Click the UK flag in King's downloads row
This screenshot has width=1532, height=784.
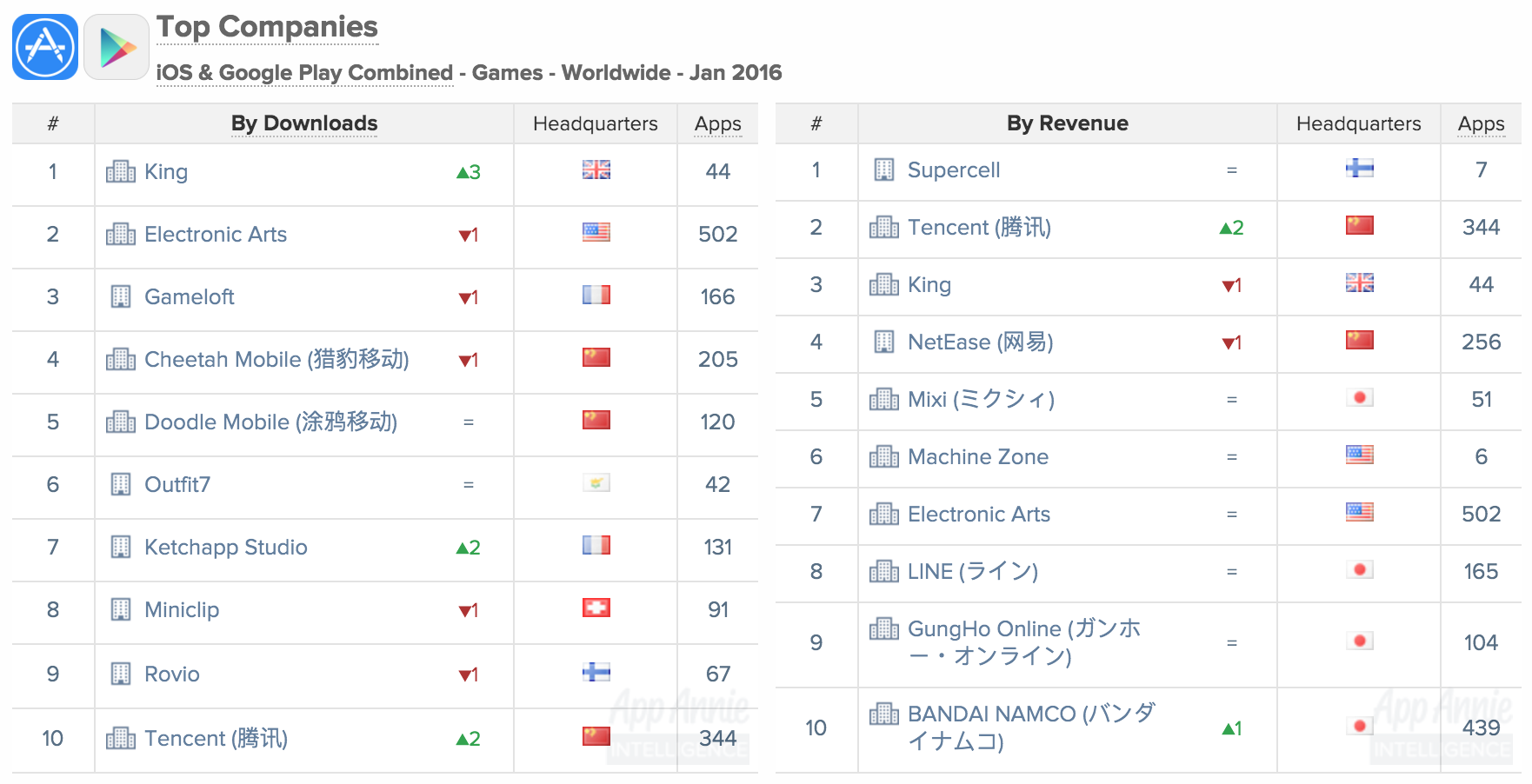point(596,169)
